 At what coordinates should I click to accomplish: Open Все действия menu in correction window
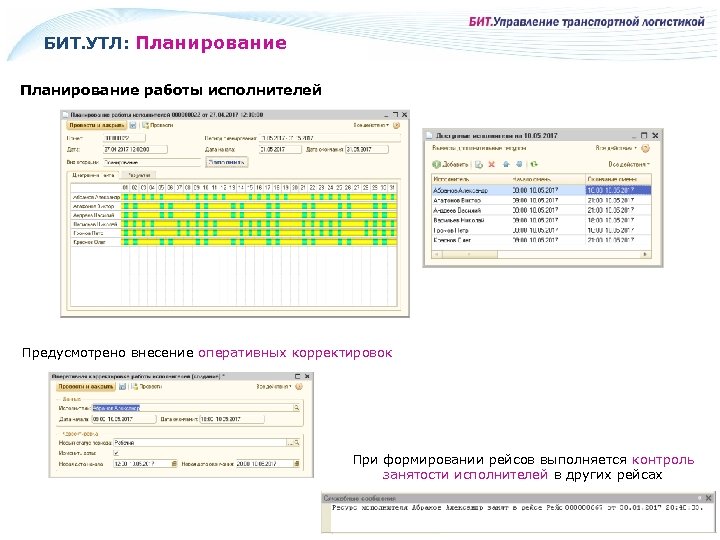pos(274,387)
